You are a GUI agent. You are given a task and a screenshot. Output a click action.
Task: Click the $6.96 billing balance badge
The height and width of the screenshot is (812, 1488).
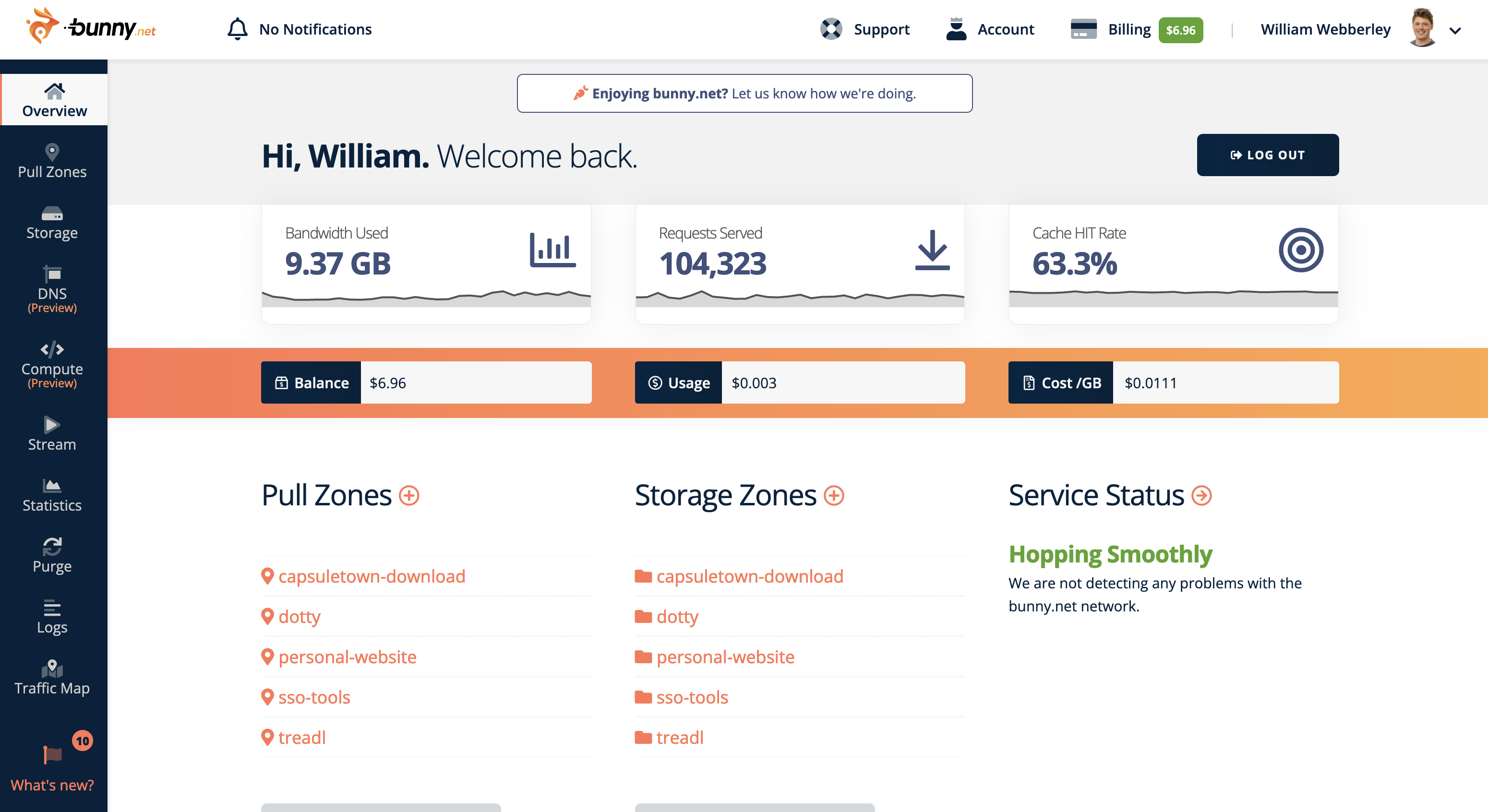(x=1181, y=29)
